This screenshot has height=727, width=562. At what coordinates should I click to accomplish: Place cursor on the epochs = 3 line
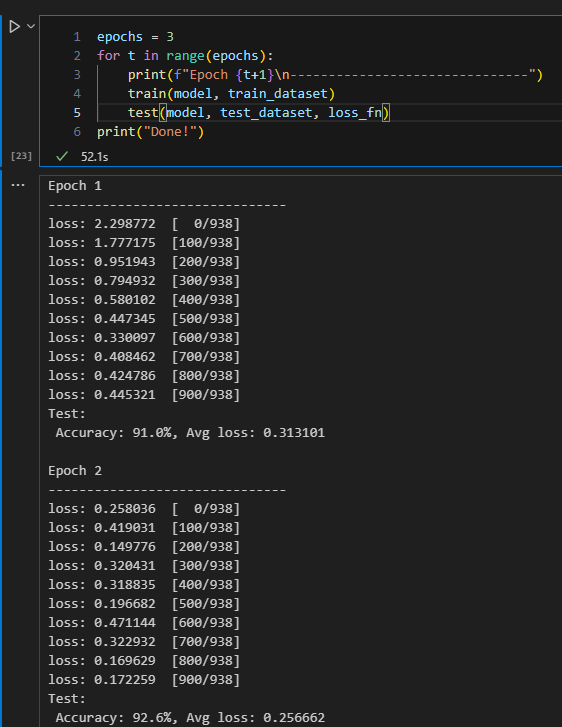point(135,37)
